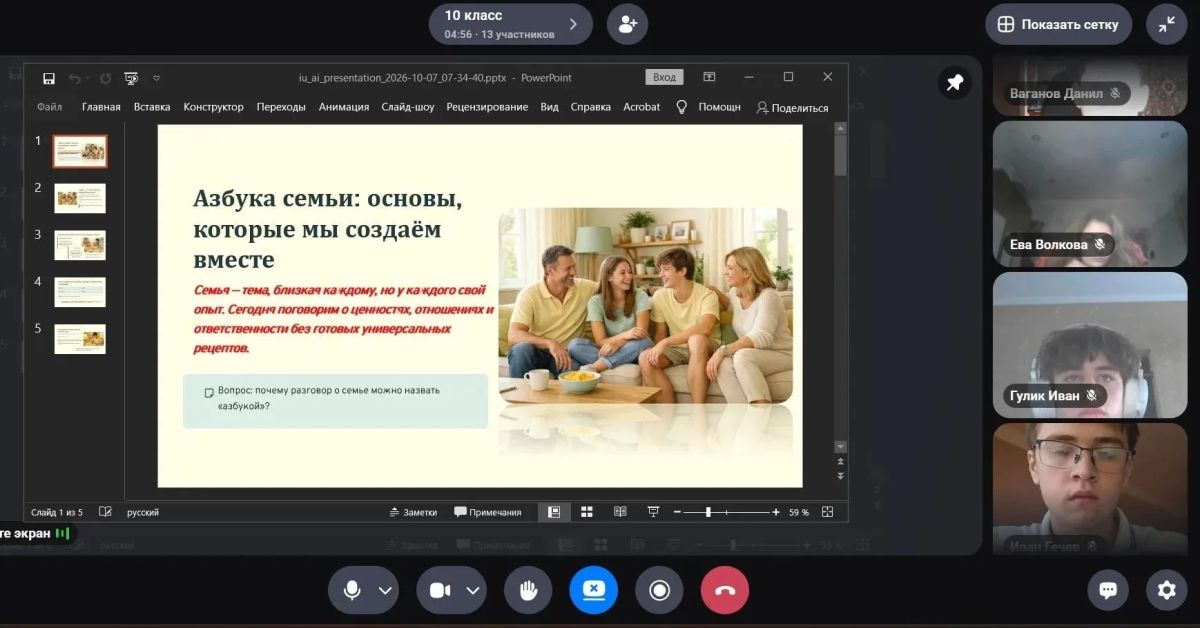Select slide 4 thumbnail
This screenshot has width=1200, height=628.
80,292
